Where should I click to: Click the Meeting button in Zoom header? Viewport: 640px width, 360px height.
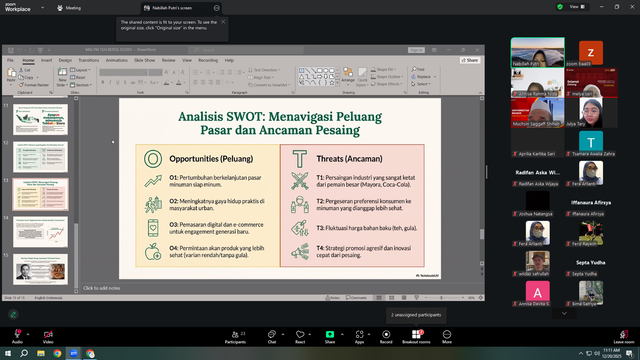pos(69,8)
